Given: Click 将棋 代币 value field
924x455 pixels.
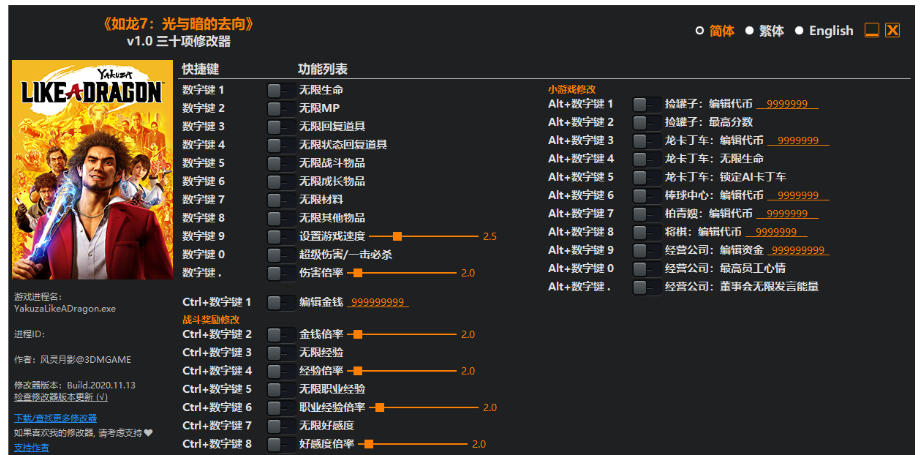Looking at the screenshot, I should point(777,232).
